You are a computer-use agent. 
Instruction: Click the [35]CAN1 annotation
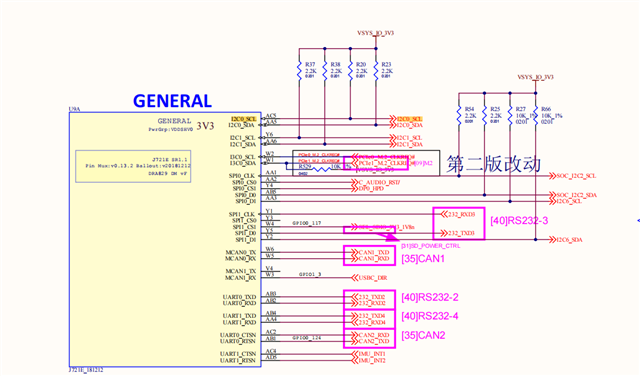click(x=423, y=259)
